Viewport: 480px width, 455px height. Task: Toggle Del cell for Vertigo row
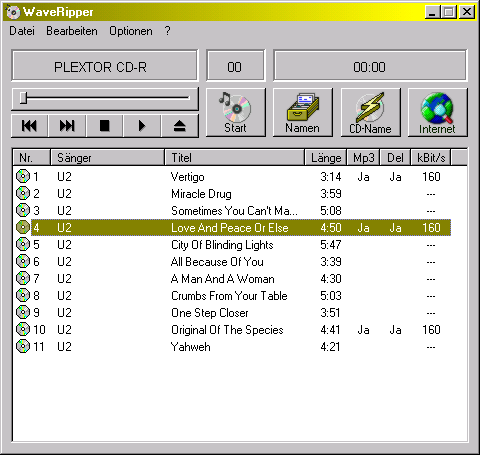point(395,177)
